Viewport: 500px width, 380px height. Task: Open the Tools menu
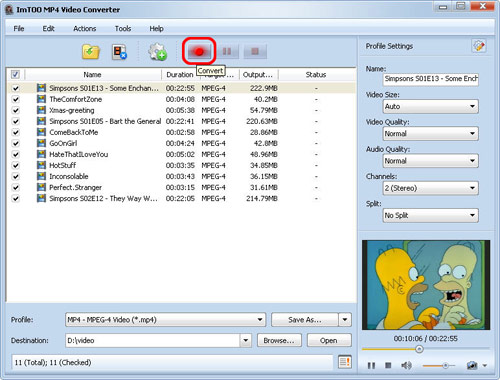(x=123, y=29)
